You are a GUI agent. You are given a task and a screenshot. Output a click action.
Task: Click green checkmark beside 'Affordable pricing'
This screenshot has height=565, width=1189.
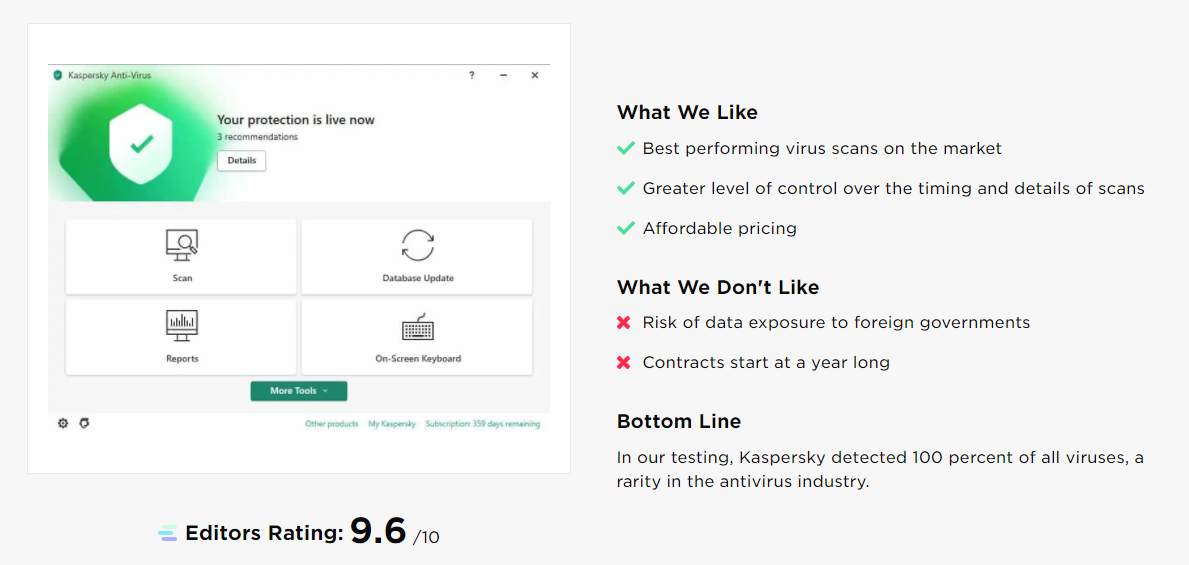(625, 228)
